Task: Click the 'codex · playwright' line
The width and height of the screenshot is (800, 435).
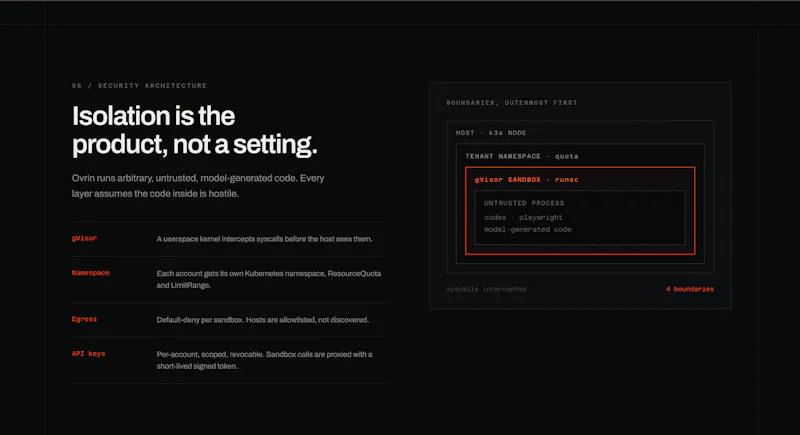Action: coord(523,217)
